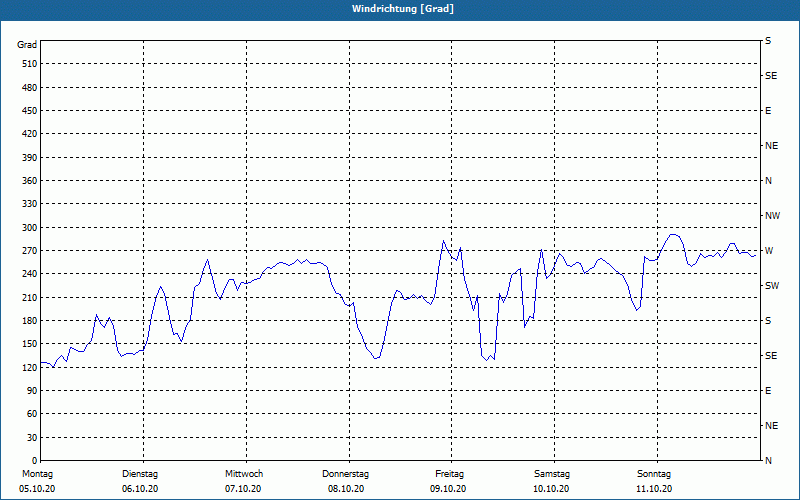Click the 'Samstag' day label
The width and height of the screenshot is (800, 500).
(552, 474)
